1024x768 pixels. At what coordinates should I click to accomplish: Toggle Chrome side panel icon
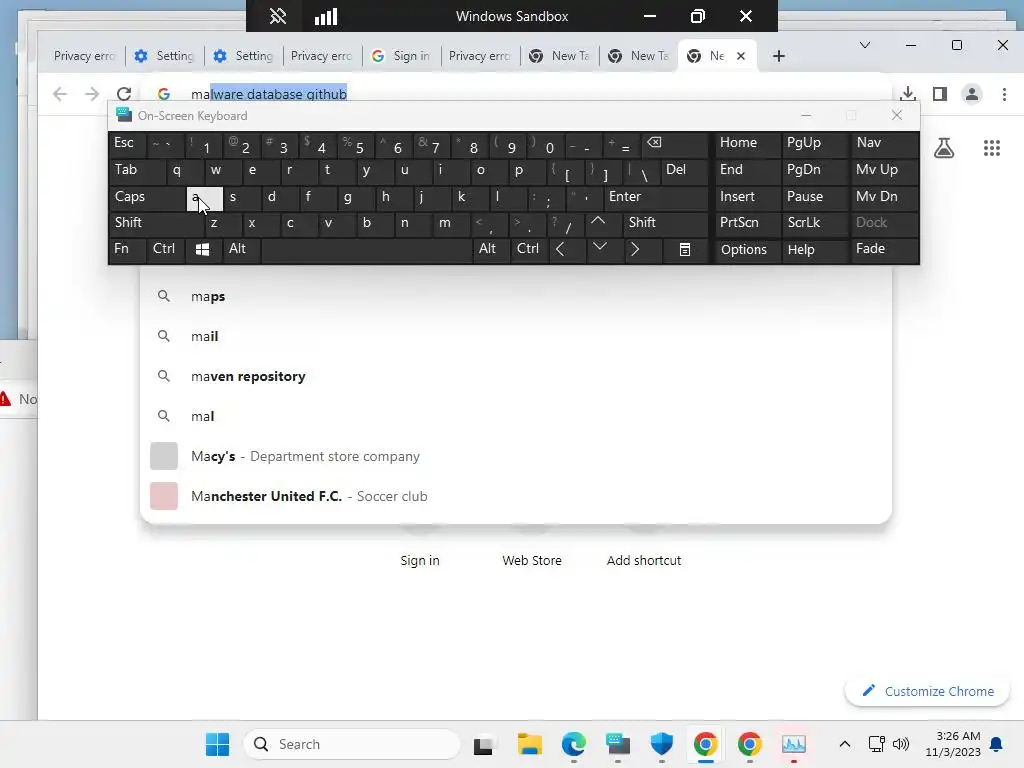point(940,94)
